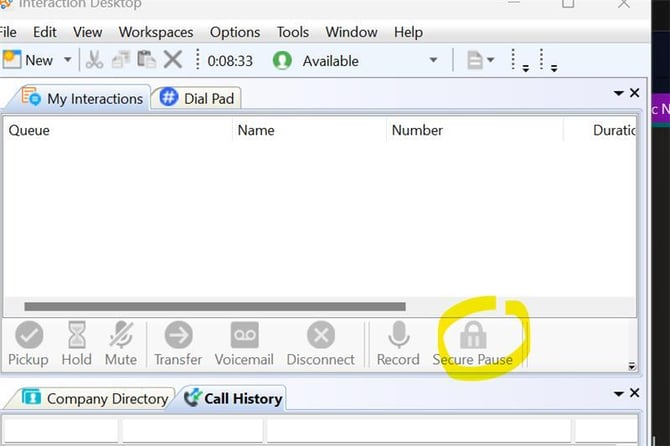Click the New interaction button
Viewport: 670px width, 446px height.
pos(28,60)
